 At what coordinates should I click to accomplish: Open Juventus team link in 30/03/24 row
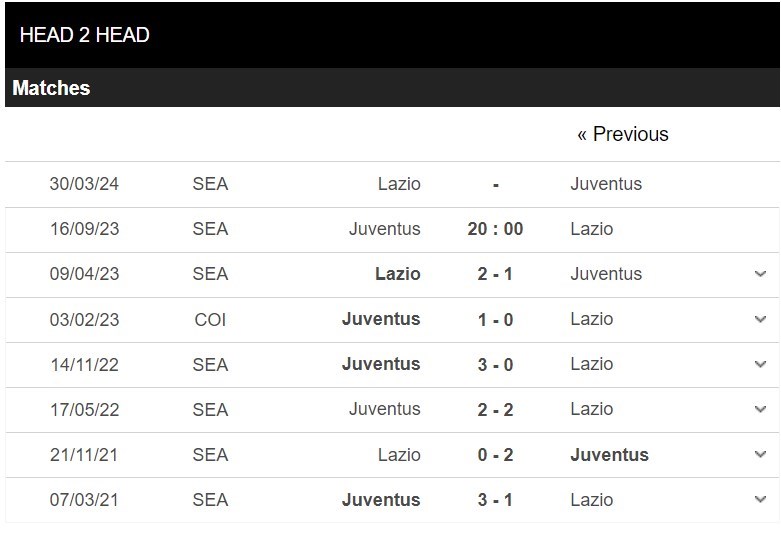[x=606, y=184]
